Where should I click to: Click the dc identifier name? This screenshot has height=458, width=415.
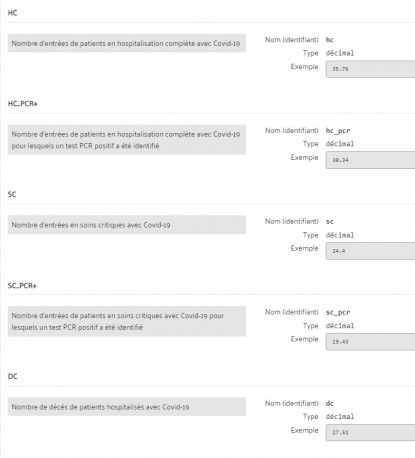330,403
